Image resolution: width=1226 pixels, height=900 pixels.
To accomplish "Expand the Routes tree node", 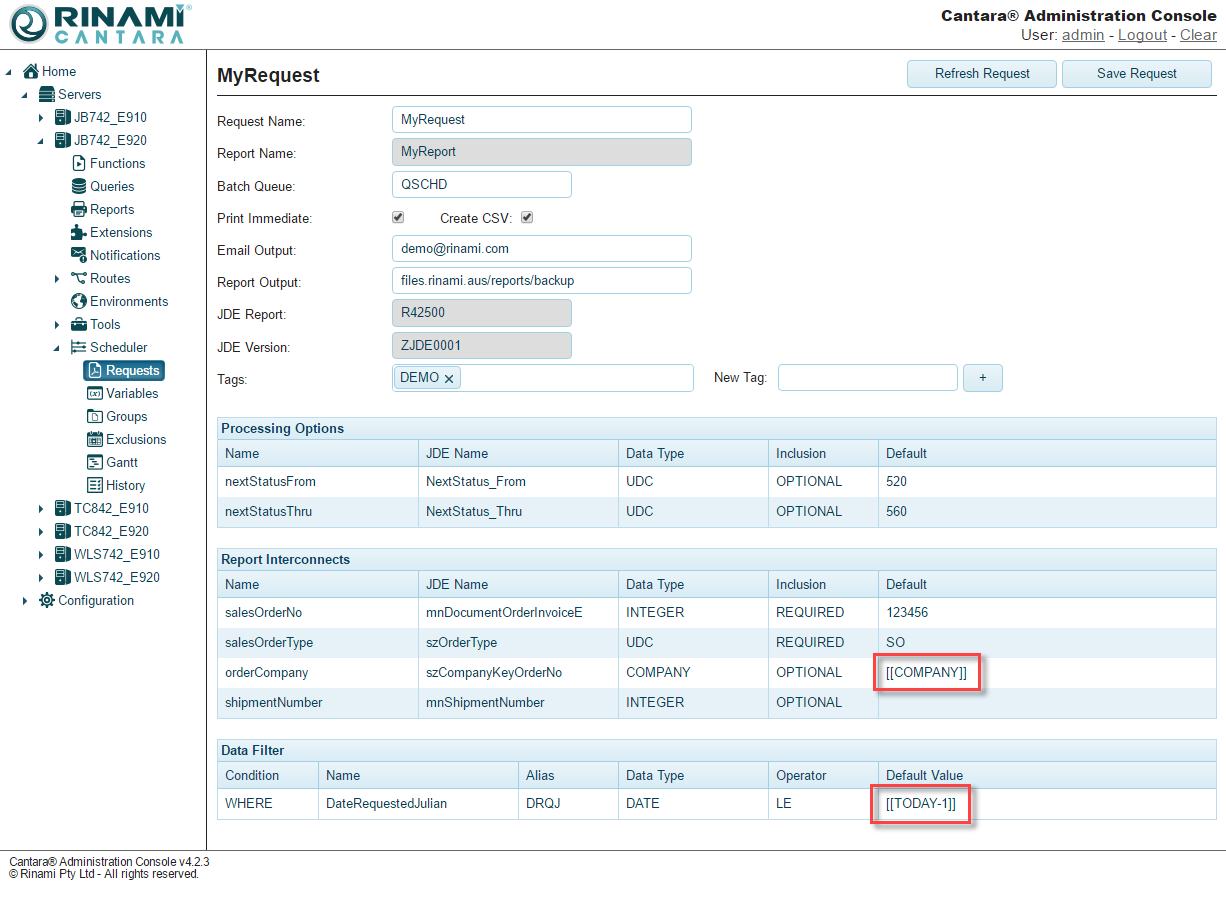I will (57, 279).
